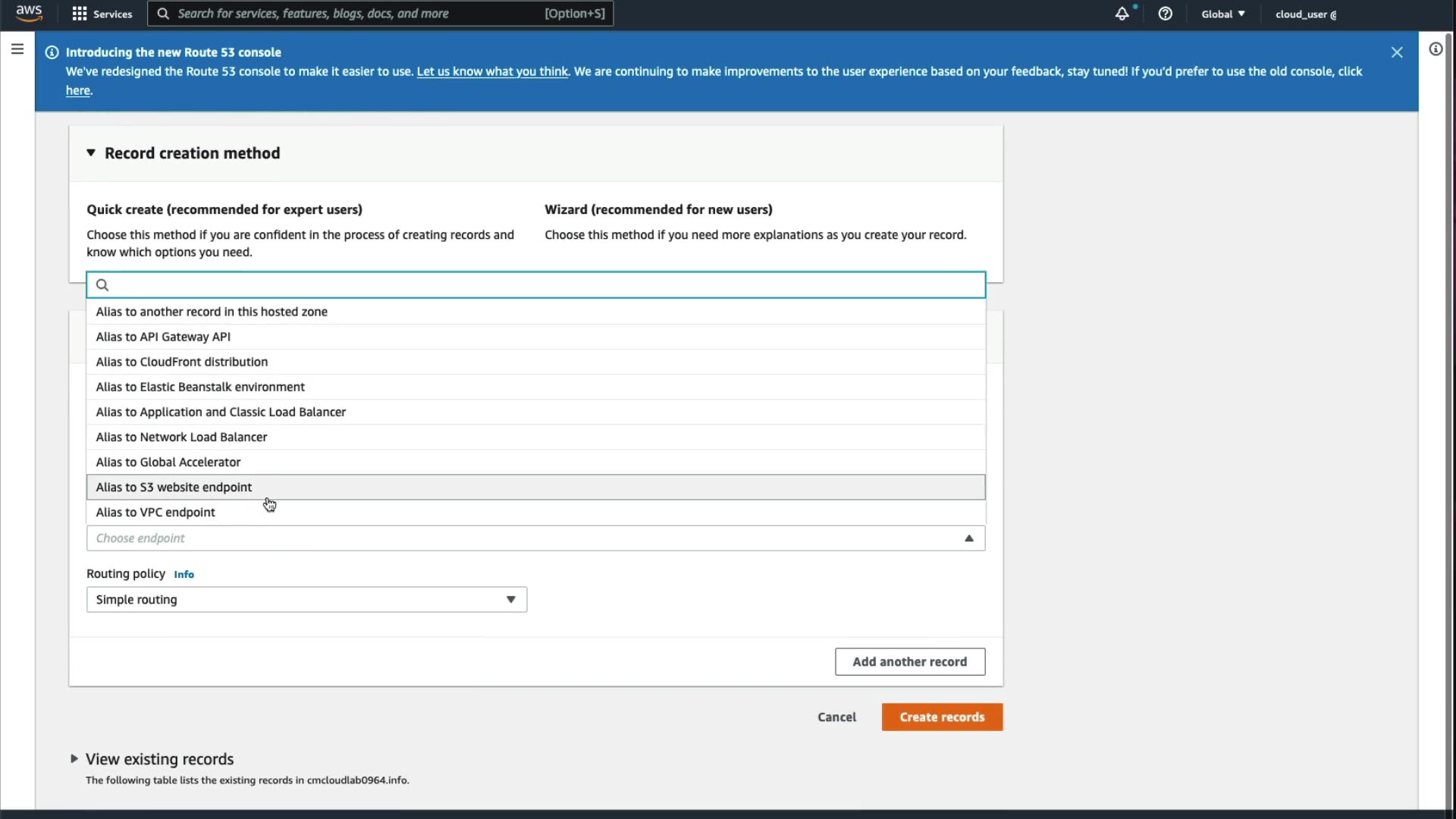Viewport: 1456px width, 819px height.
Task: Dismiss the Route 53 console banner
Action: (x=1397, y=52)
